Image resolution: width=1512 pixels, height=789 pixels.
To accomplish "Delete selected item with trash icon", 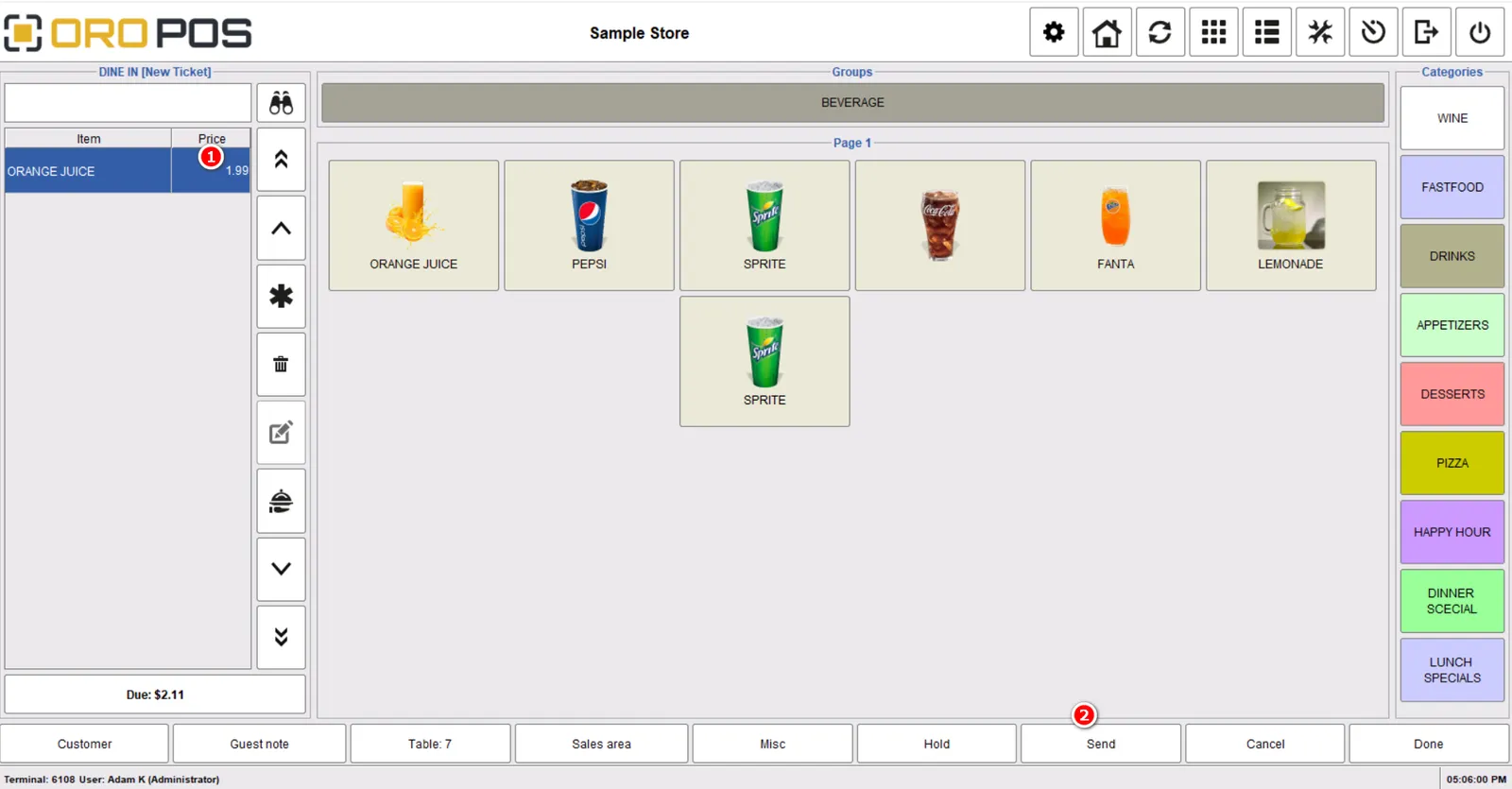I will pyautogui.click(x=281, y=365).
